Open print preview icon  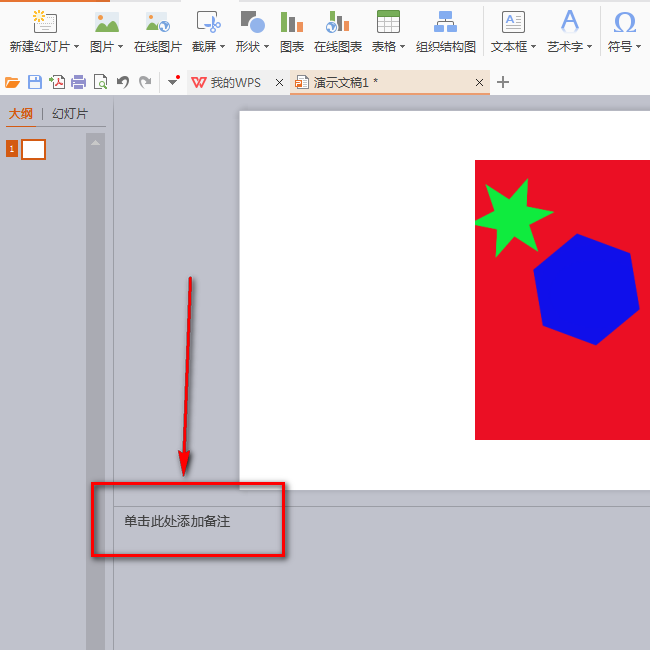pyautogui.click(x=101, y=82)
